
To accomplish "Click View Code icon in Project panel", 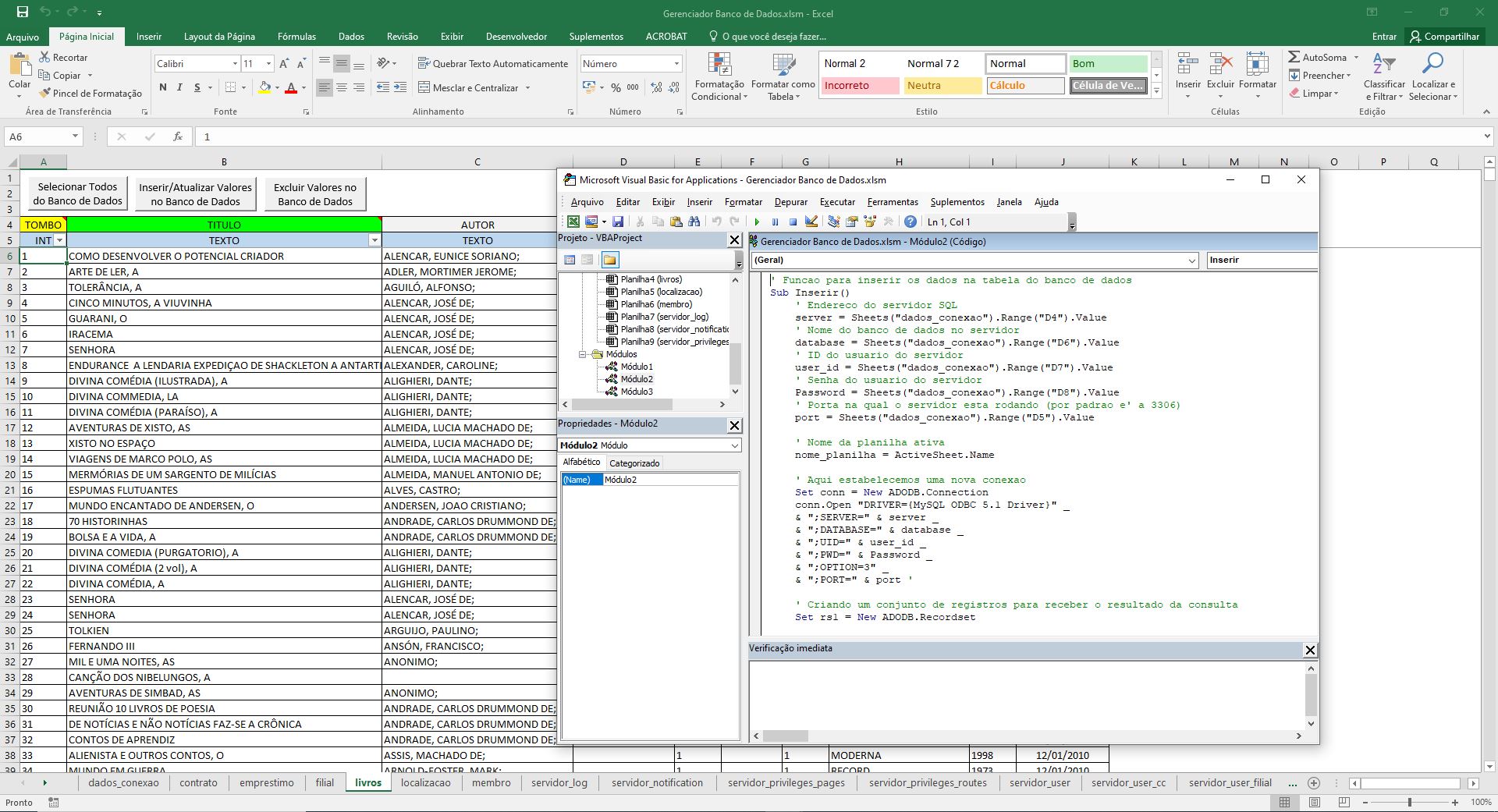I will 570,260.
